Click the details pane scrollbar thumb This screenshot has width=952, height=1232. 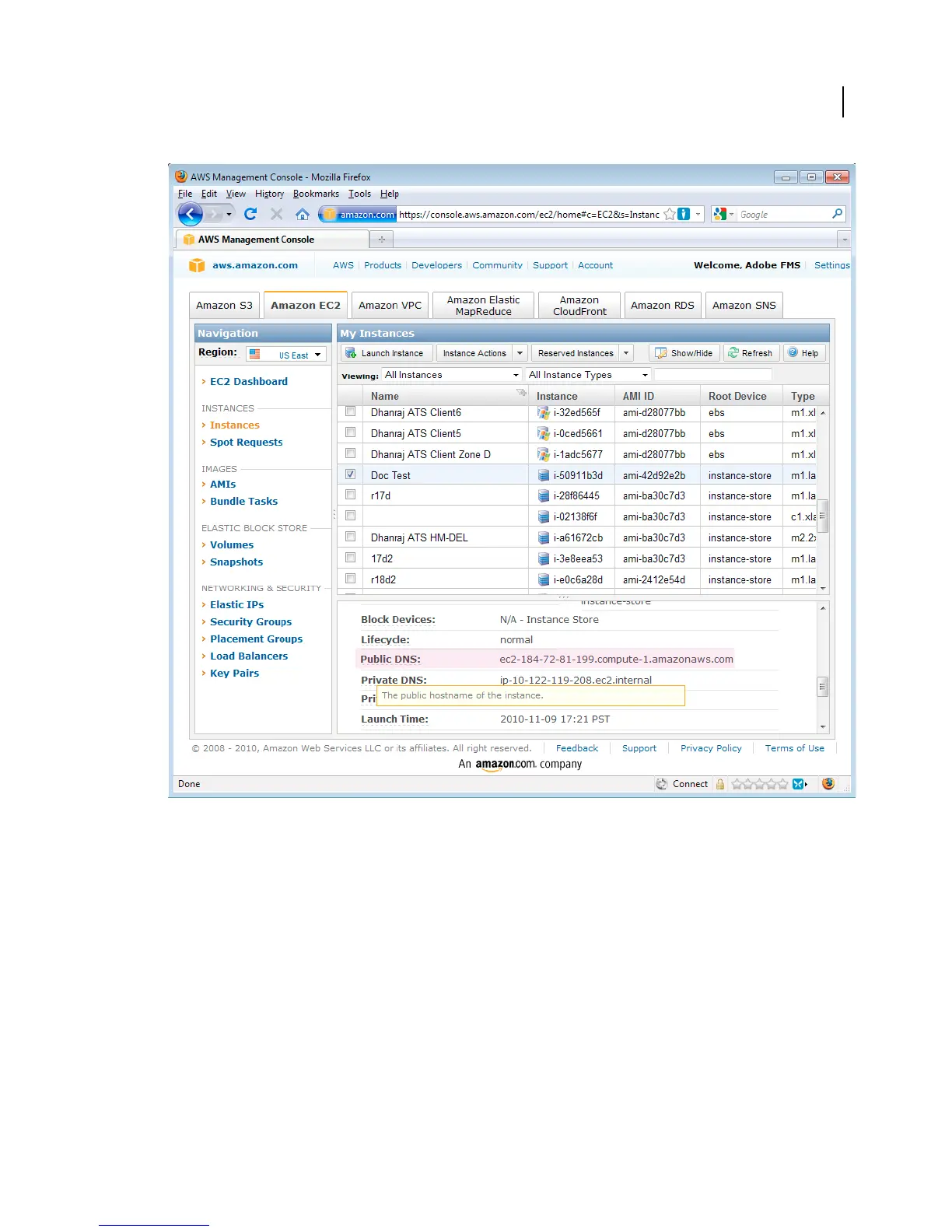(x=822, y=687)
